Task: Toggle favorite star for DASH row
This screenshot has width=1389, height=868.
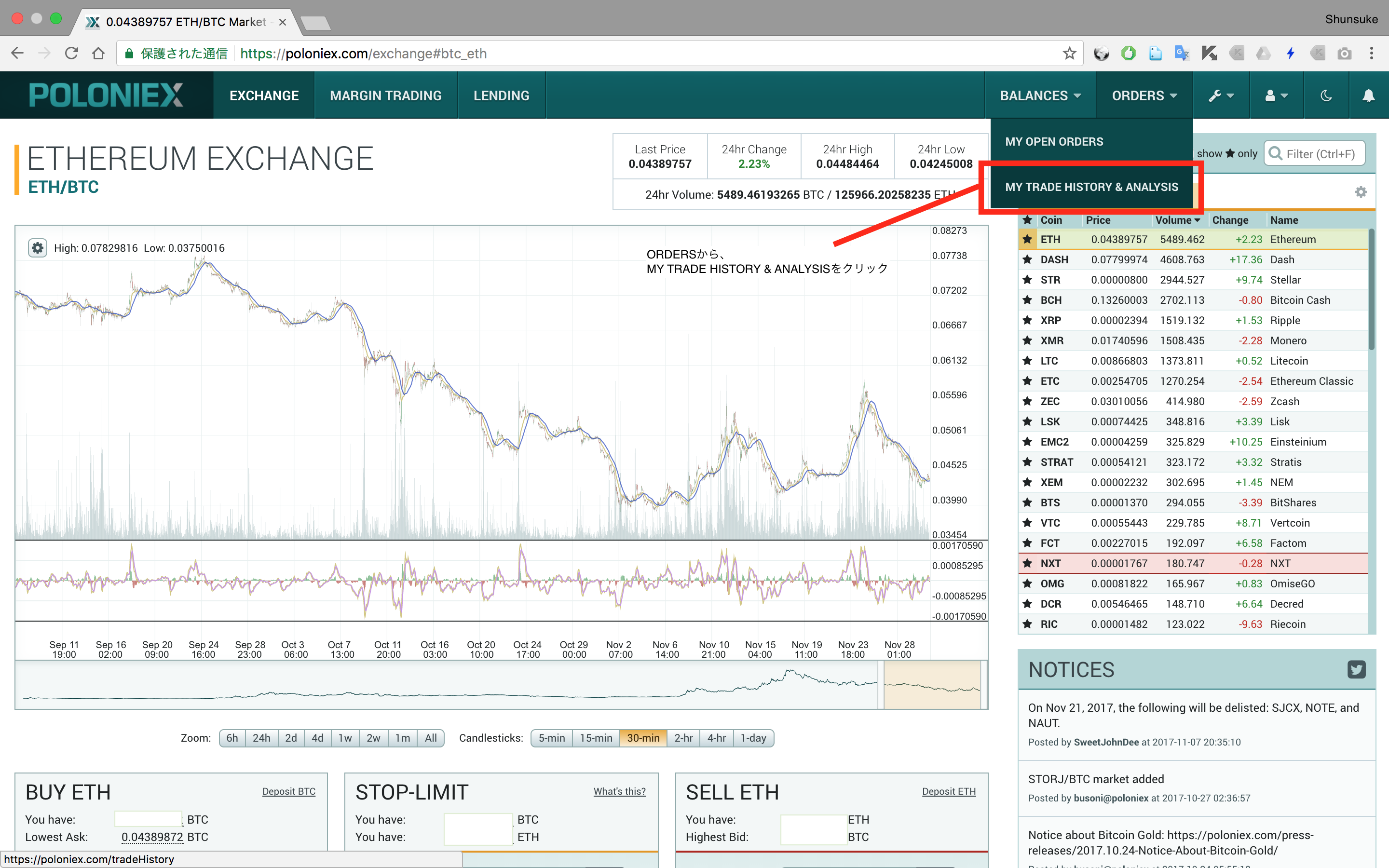Action: coord(1027,259)
